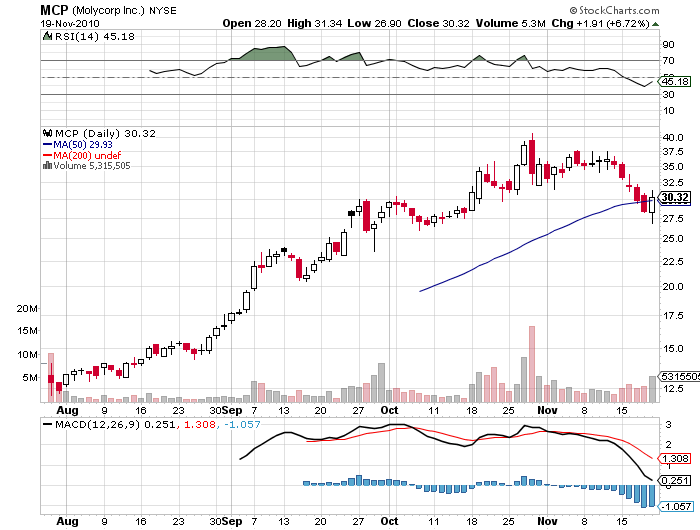Click the 12.5 price axis label
Image resolution: width=700 pixels, height=530 pixels.
click(x=673, y=388)
